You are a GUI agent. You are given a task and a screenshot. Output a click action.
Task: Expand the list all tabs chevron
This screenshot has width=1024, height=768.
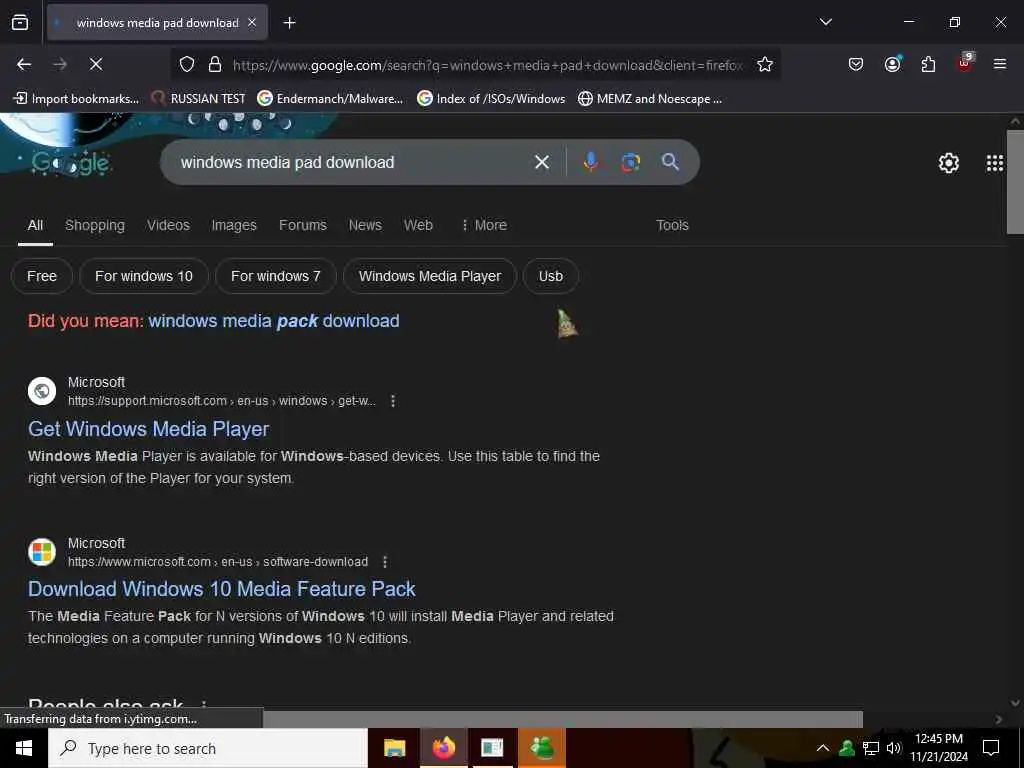pyautogui.click(x=825, y=22)
